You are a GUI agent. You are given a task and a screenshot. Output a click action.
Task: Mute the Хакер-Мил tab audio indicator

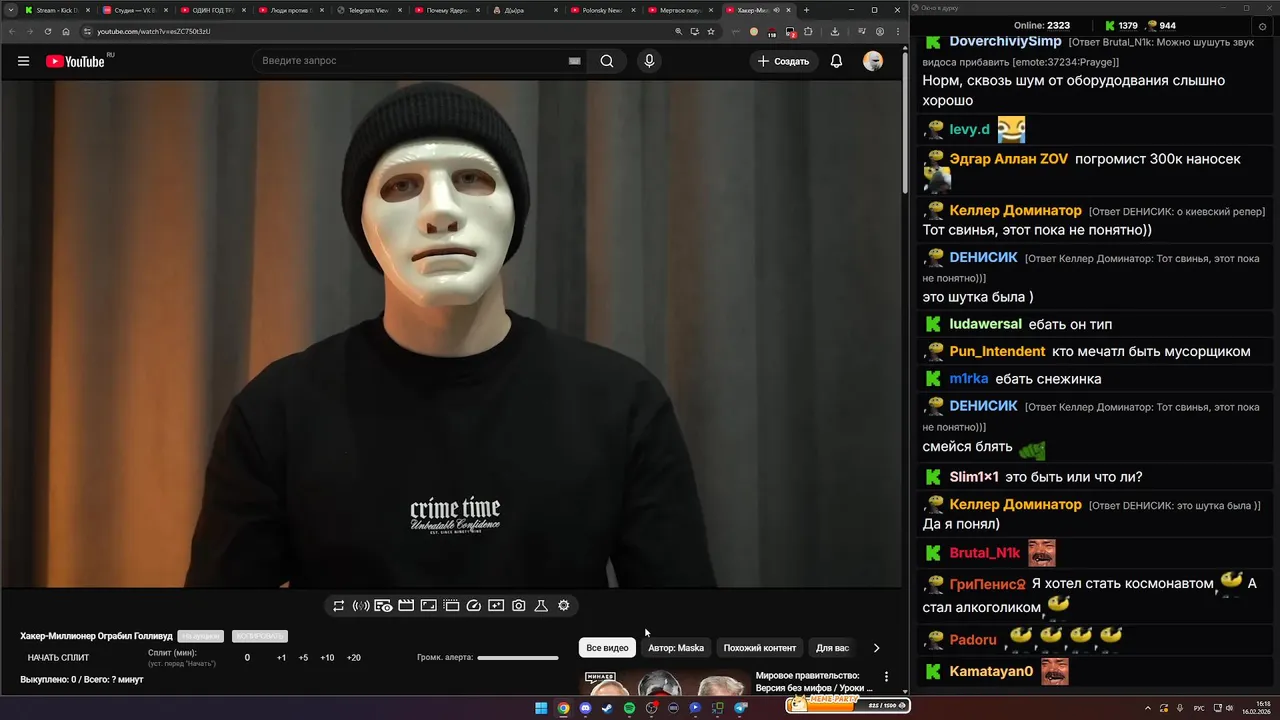click(x=776, y=10)
